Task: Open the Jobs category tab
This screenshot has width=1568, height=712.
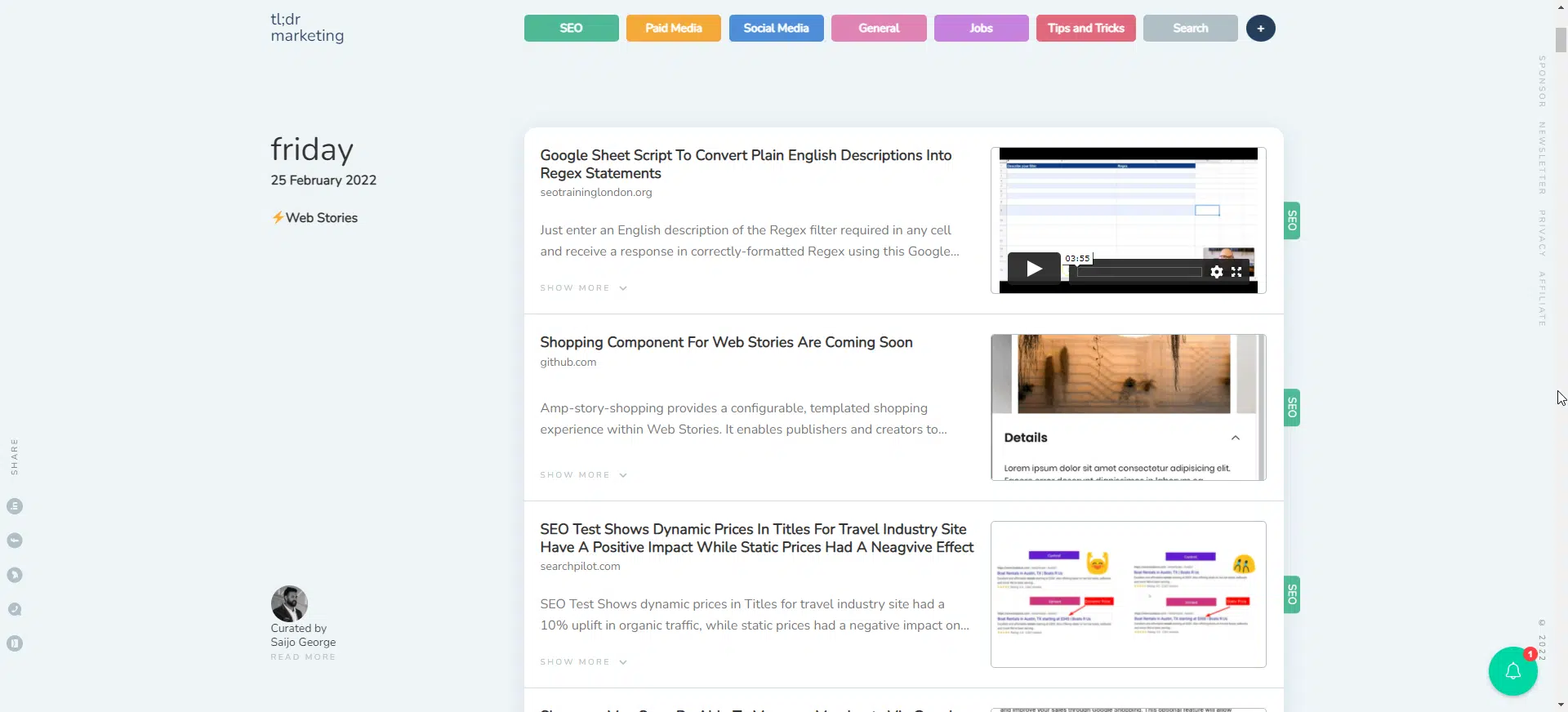Action: pyautogui.click(x=981, y=29)
